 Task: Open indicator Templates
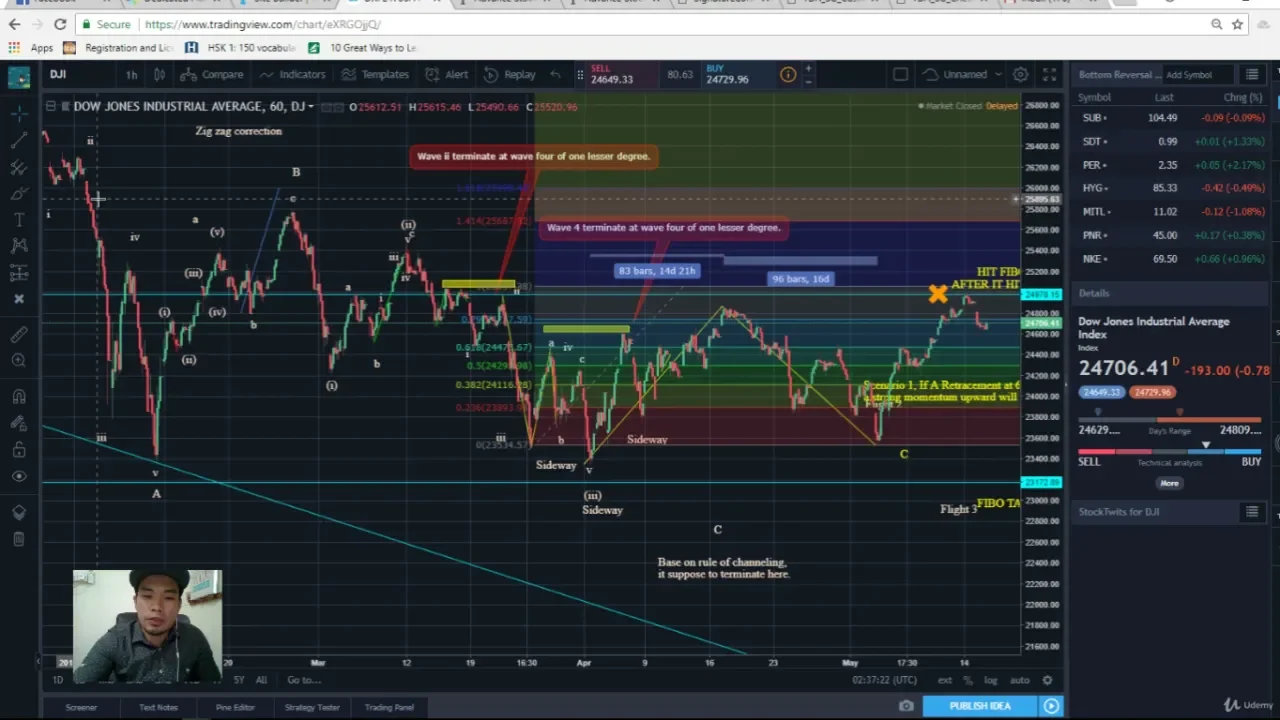(x=375, y=74)
